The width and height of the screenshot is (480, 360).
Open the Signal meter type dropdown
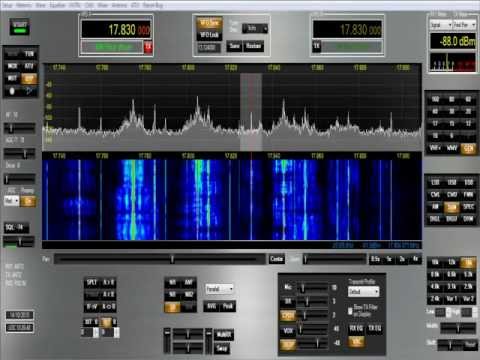440,25
